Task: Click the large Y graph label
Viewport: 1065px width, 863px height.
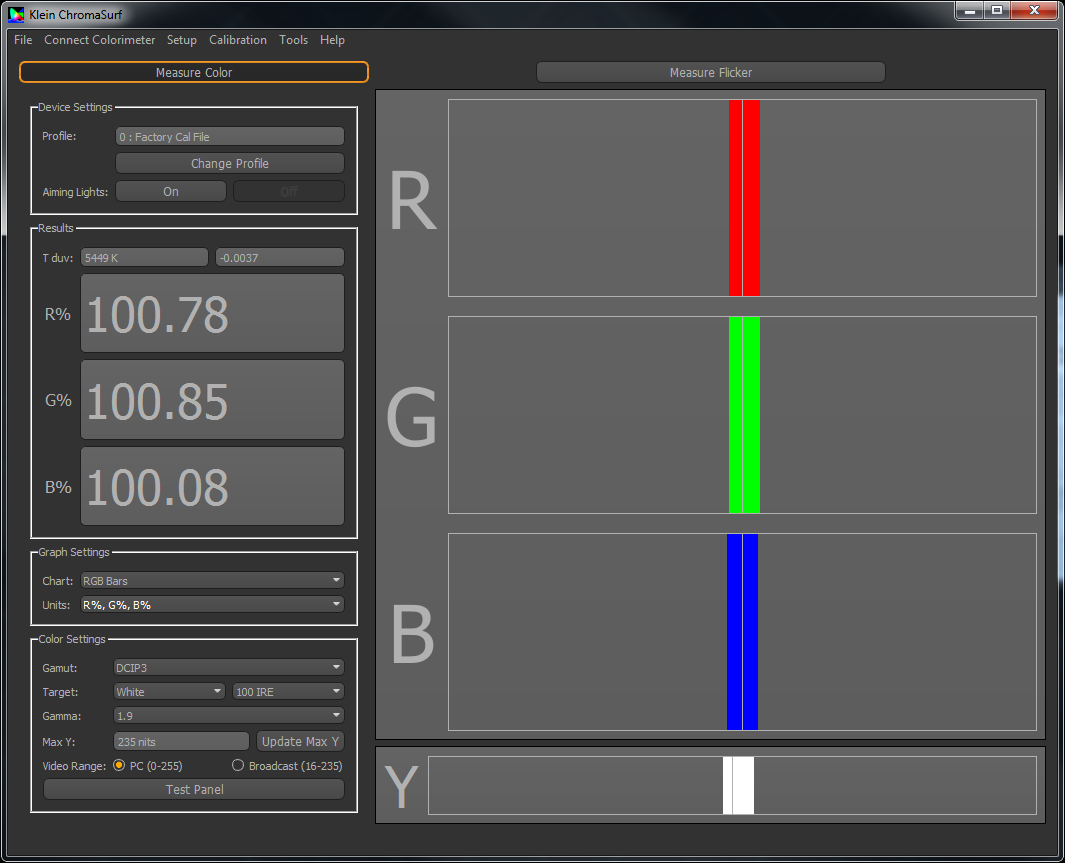Action: [x=401, y=786]
